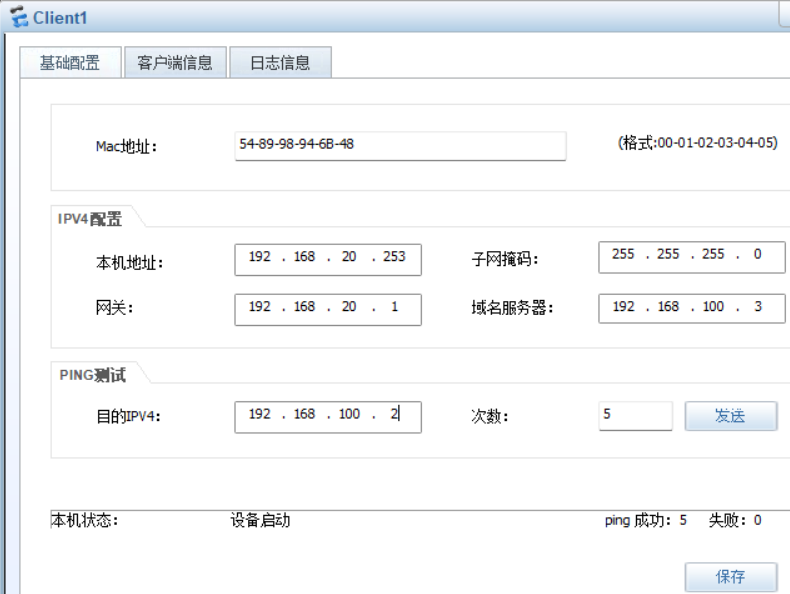Image resolution: width=790 pixels, height=594 pixels.
Task: Click the Mac地址 input field
Action: 400,146
